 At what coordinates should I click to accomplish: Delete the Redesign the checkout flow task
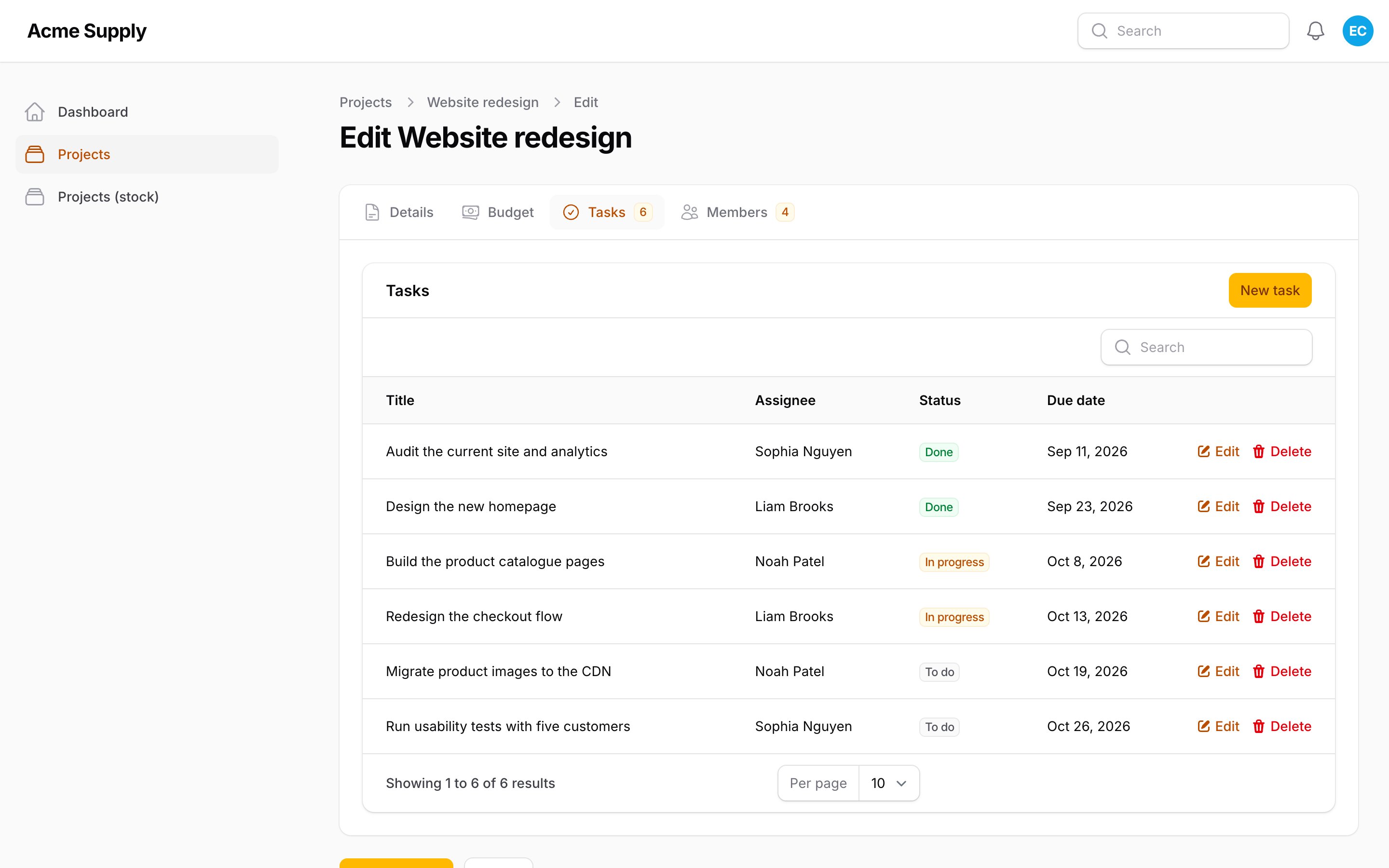pyautogui.click(x=1281, y=617)
